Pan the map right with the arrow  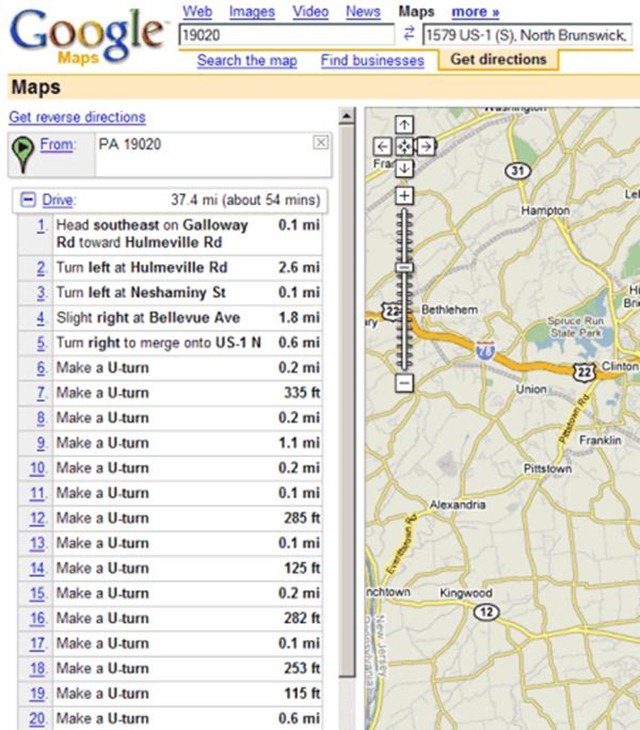tap(425, 146)
